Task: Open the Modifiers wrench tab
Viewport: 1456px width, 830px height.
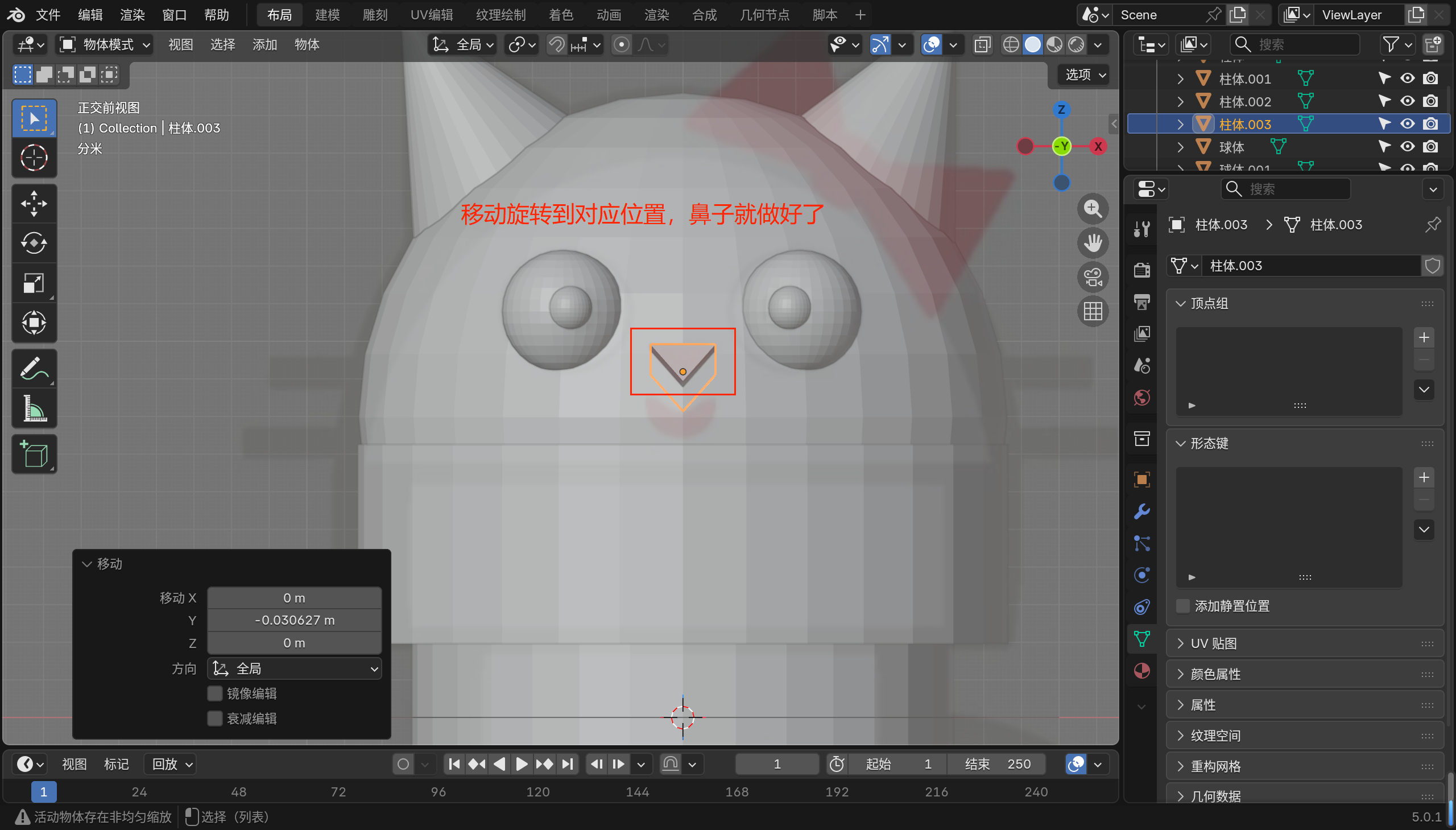Action: point(1142,511)
